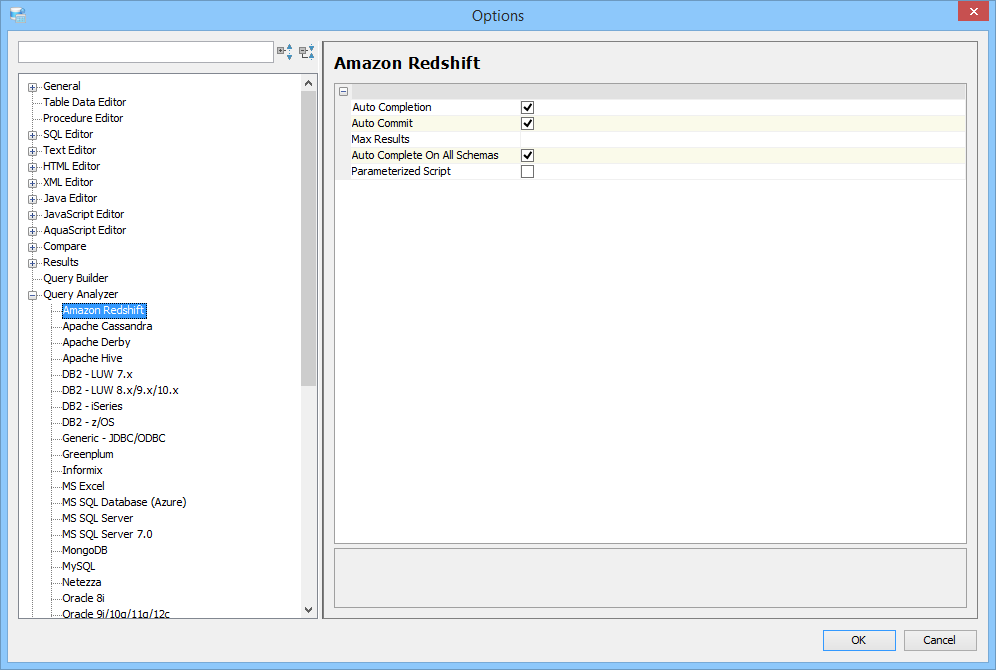Select MySQL in the tree
Image resolution: width=996 pixels, height=670 pixels.
click(x=79, y=566)
